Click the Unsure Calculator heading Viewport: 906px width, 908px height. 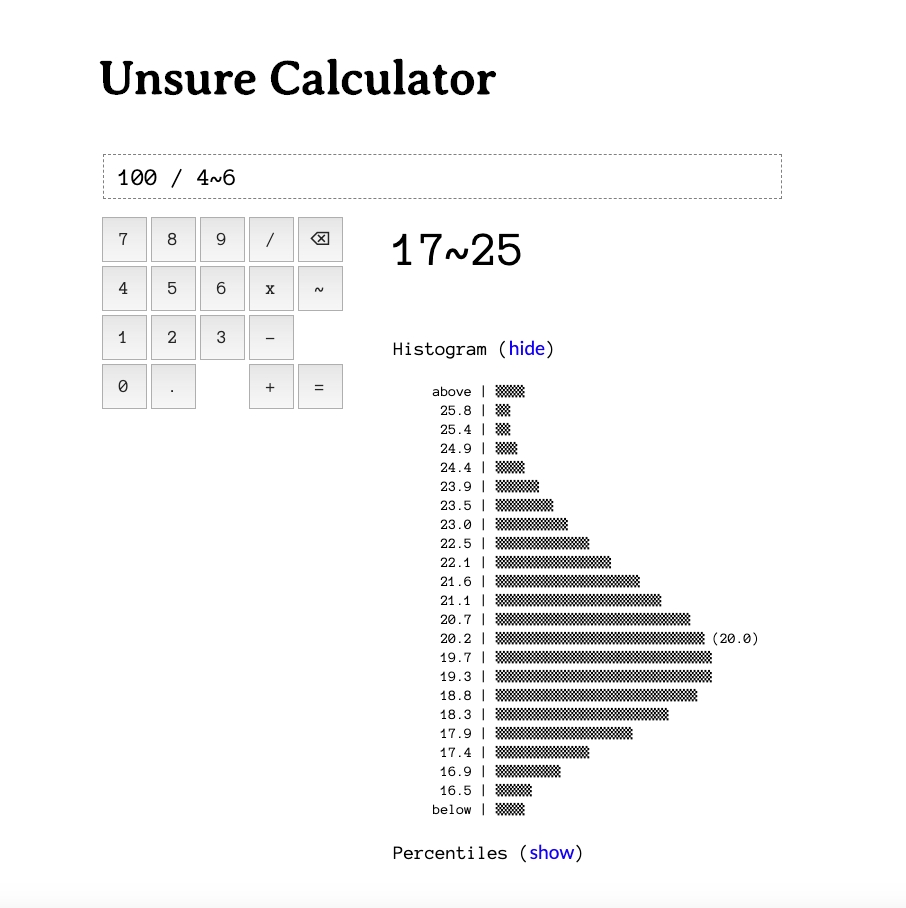(x=298, y=79)
